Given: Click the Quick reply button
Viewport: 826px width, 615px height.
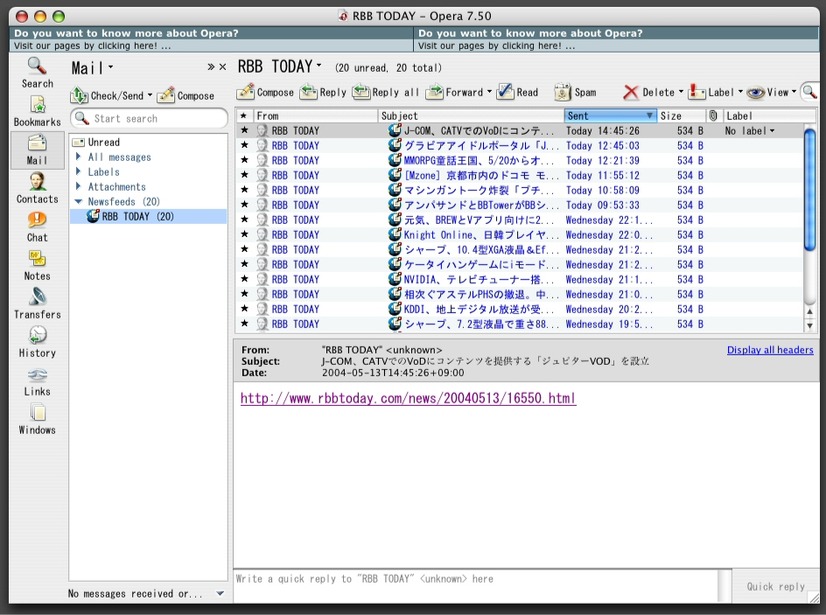Looking at the screenshot, I should point(775,586).
